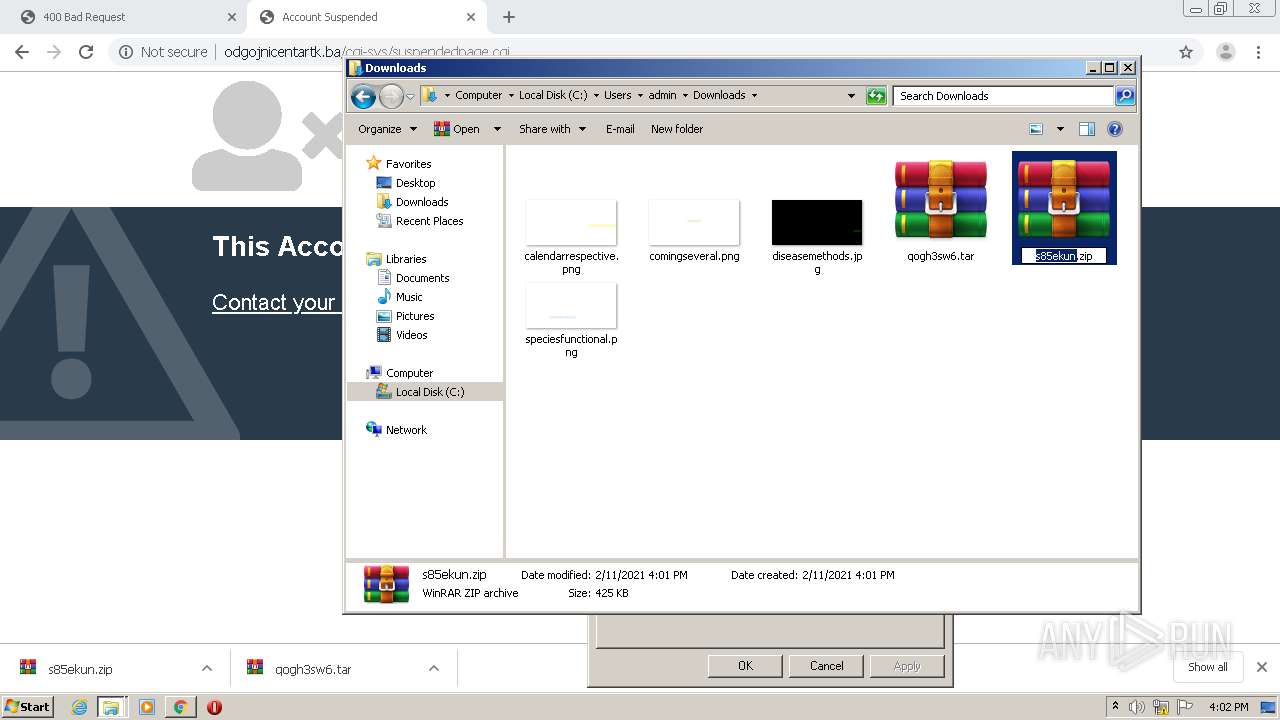Open qogh3sw6.tar from the downloads bar
The image size is (1280, 720).
[x=313, y=669]
